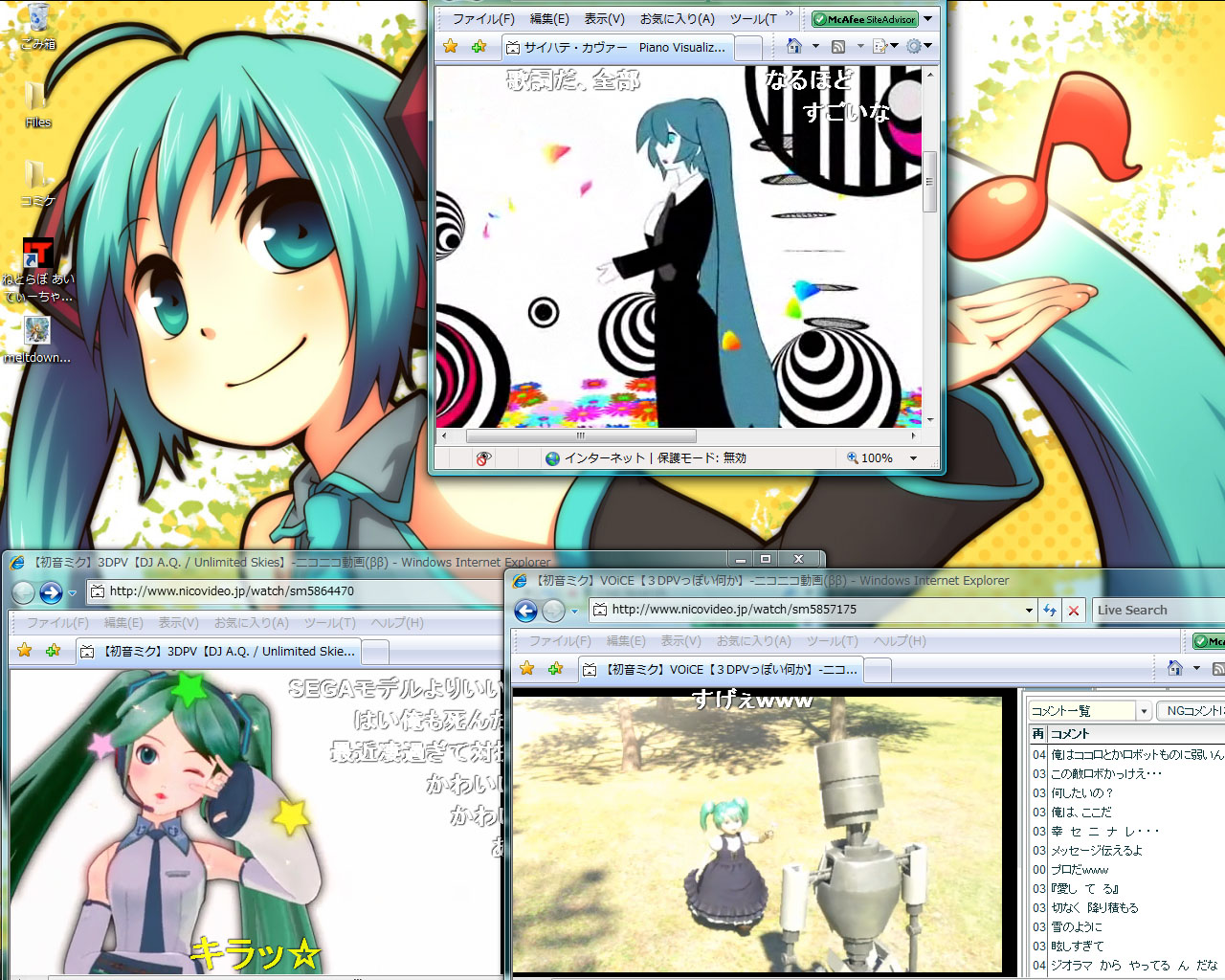The image size is (1225, 980).
Task: Select the サイハテ・カヴァー Piano Visualiz tab
Action: [x=616, y=47]
